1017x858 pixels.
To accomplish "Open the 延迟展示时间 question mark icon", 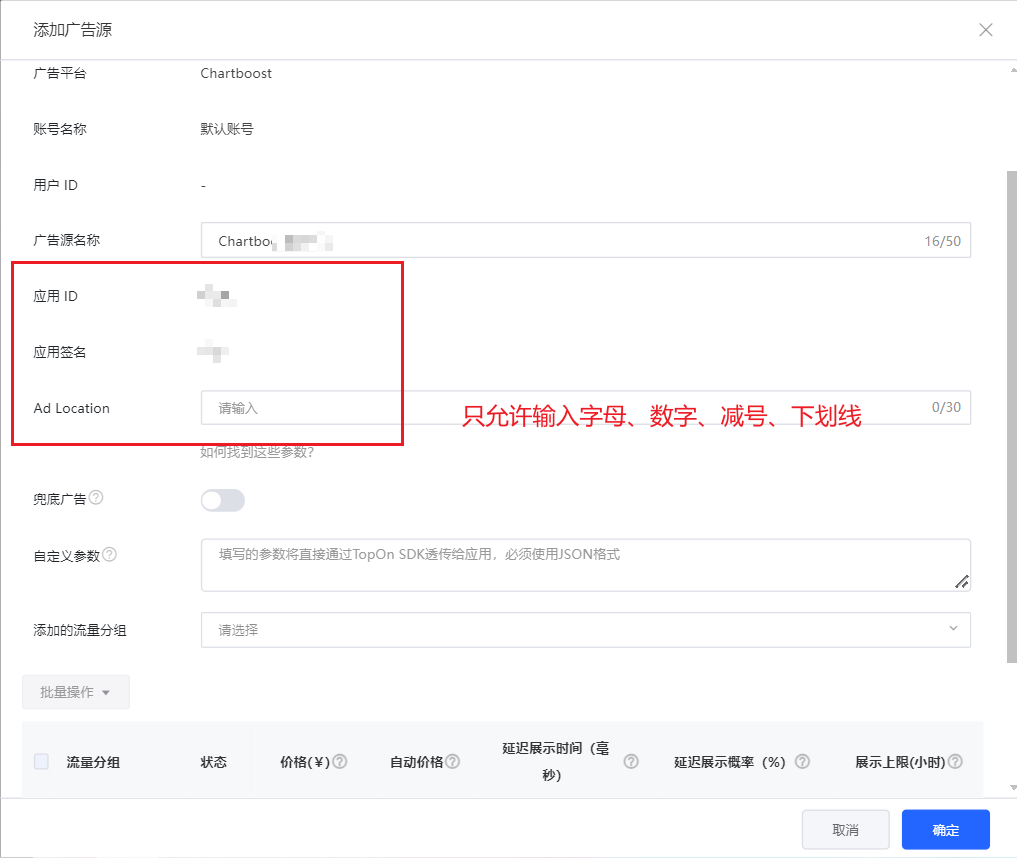I will click(x=630, y=761).
